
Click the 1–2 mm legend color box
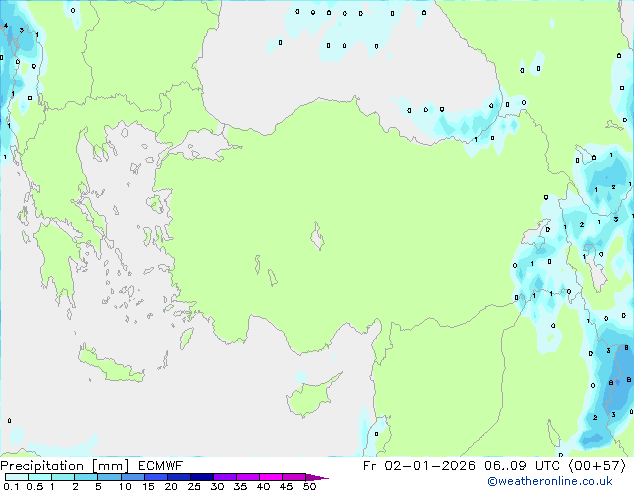(x=63, y=477)
